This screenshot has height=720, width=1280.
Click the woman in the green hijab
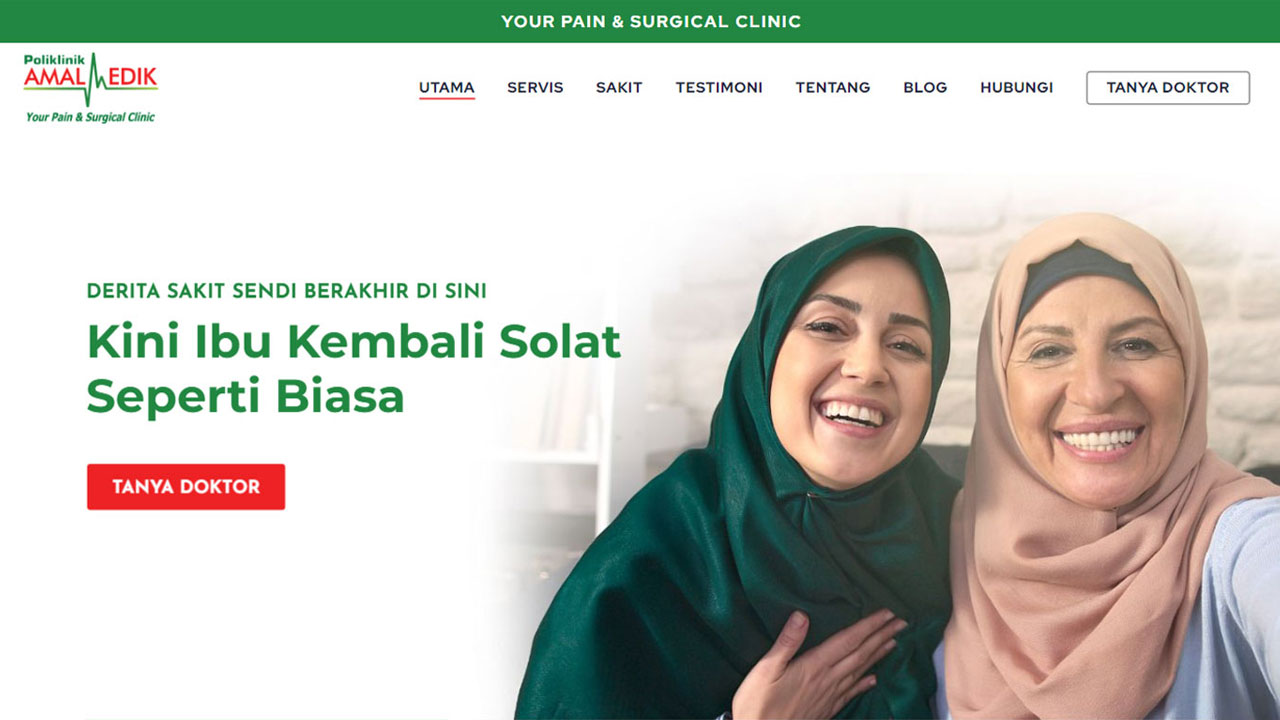pyautogui.click(x=770, y=480)
